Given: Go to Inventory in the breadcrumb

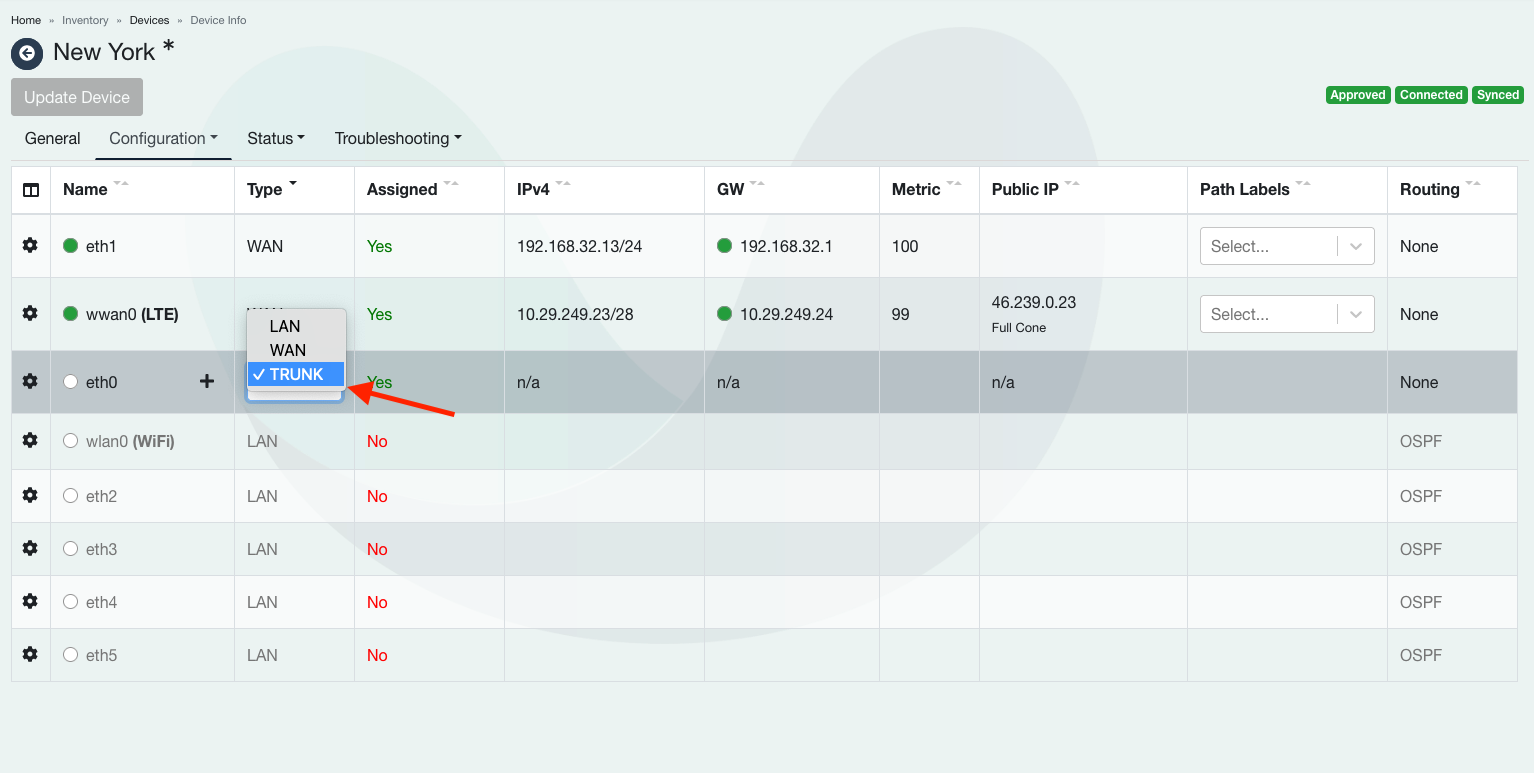Looking at the screenshot, I should tap(85, 20).
